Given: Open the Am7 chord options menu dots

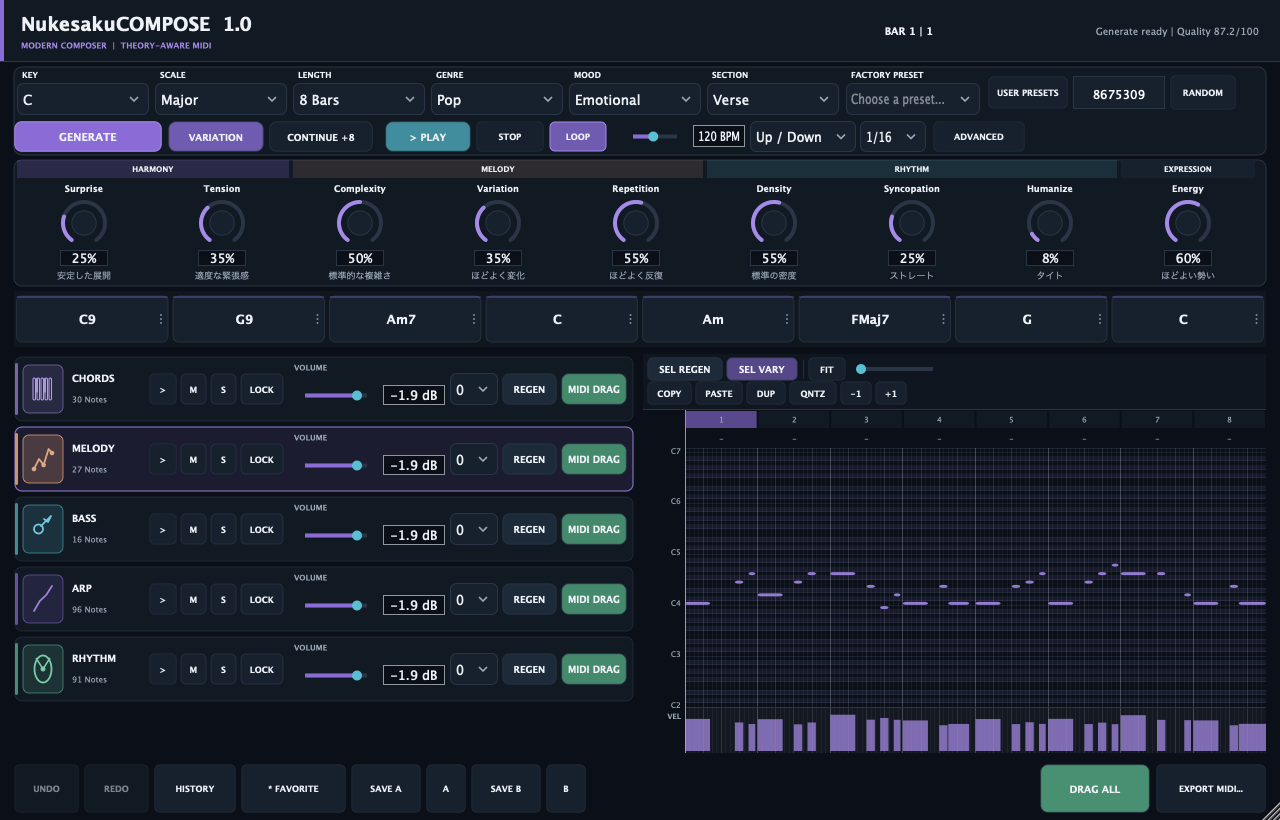Looking at the screenshot, I should tap(474, 319).
